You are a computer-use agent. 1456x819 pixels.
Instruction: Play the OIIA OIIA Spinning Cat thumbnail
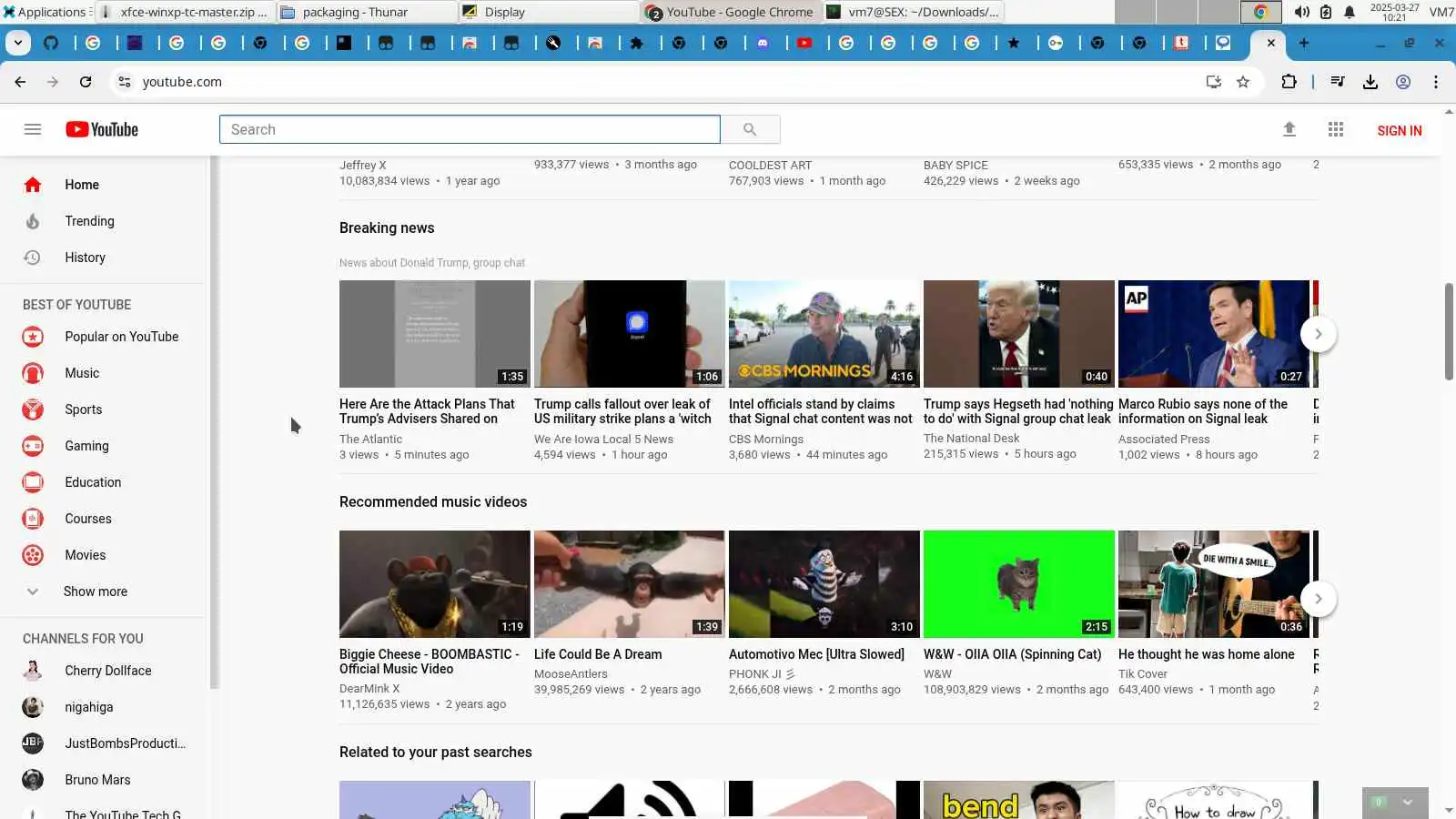(x=1019, y=584)
